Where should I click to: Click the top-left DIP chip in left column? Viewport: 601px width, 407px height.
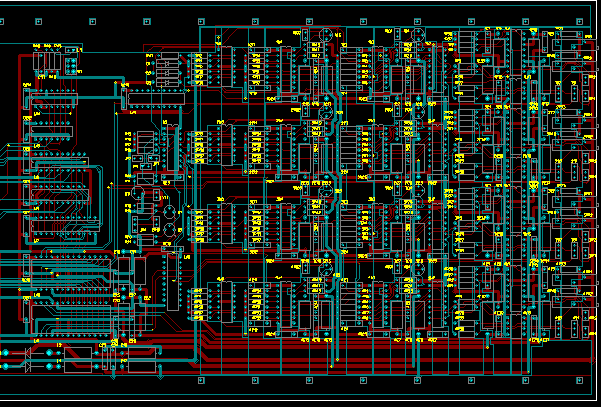click(x=52, y=102)
